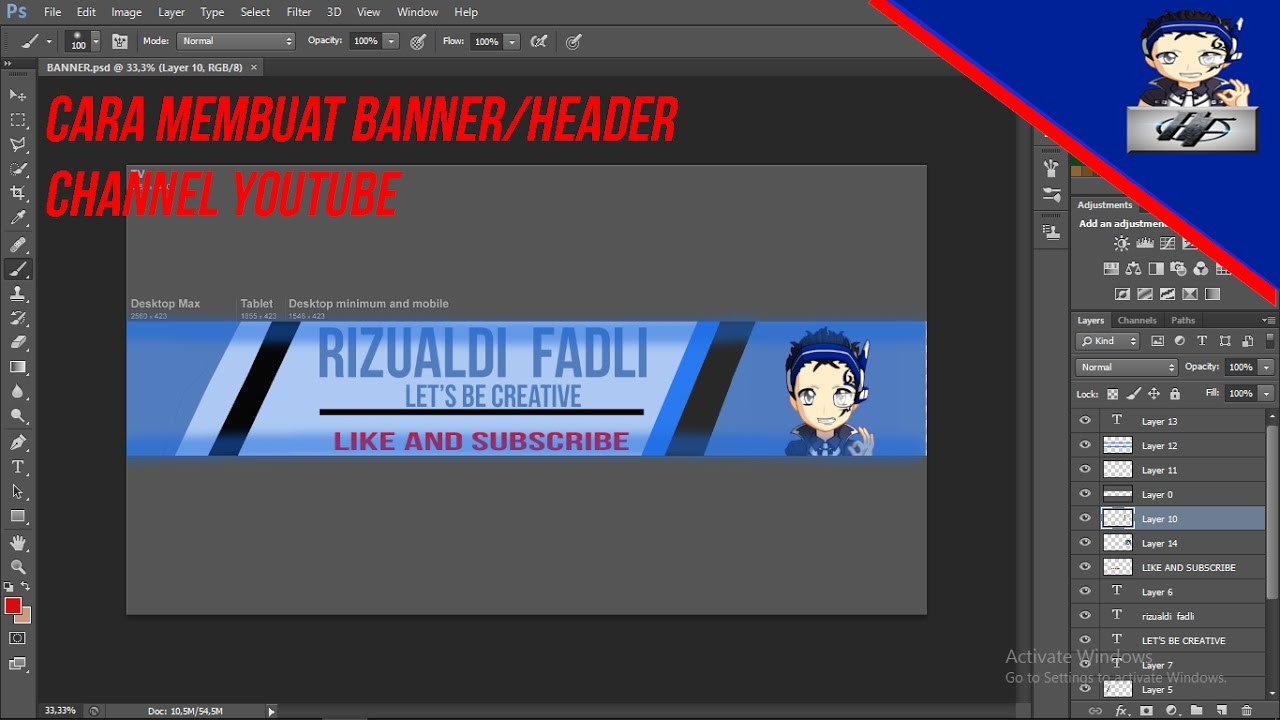Open brush Mode dropdown
The width and height of the screenshot is (1280, 720).
[x=236, y=41]
